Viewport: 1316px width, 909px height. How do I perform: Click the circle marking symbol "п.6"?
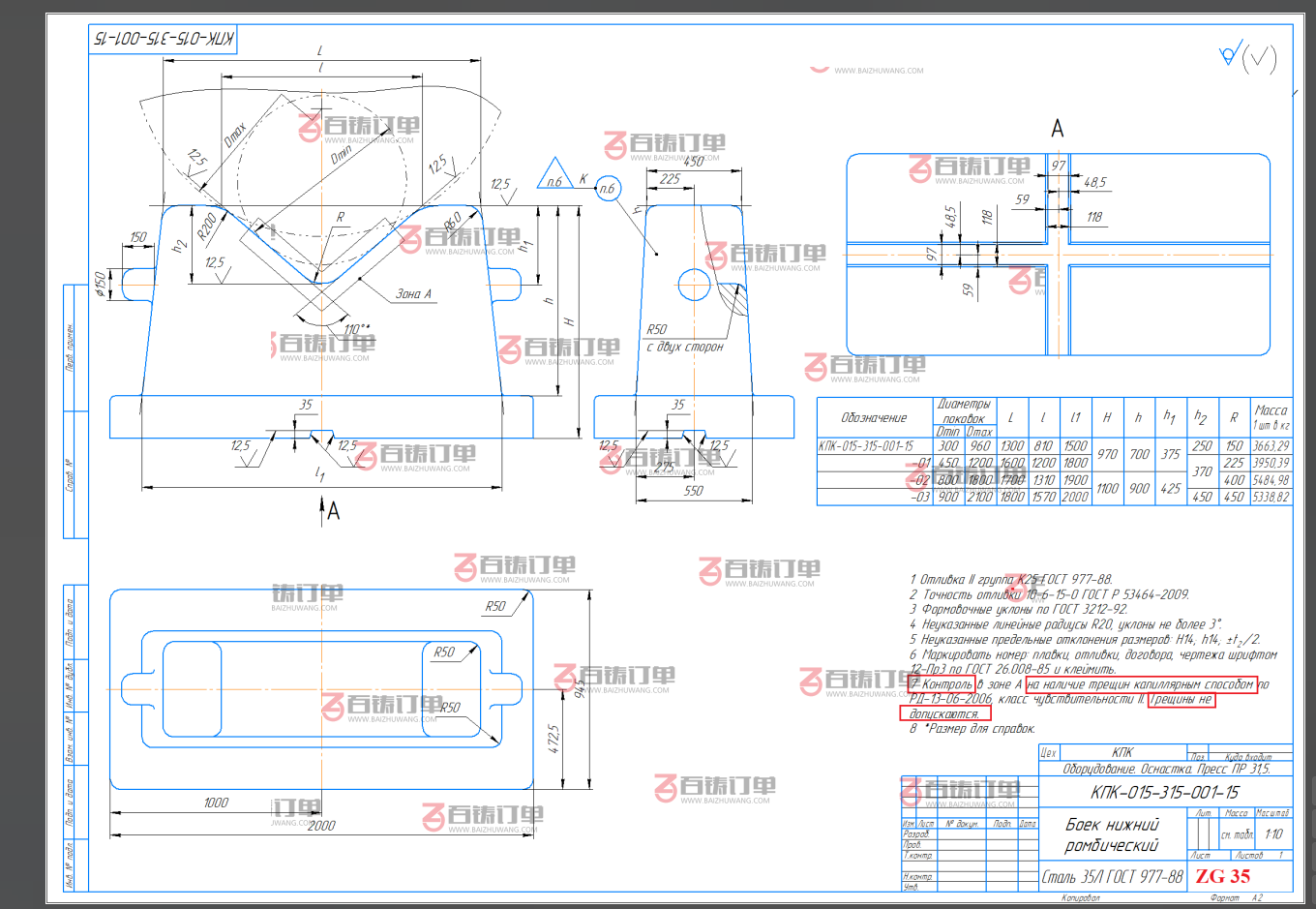click(607, 189)
